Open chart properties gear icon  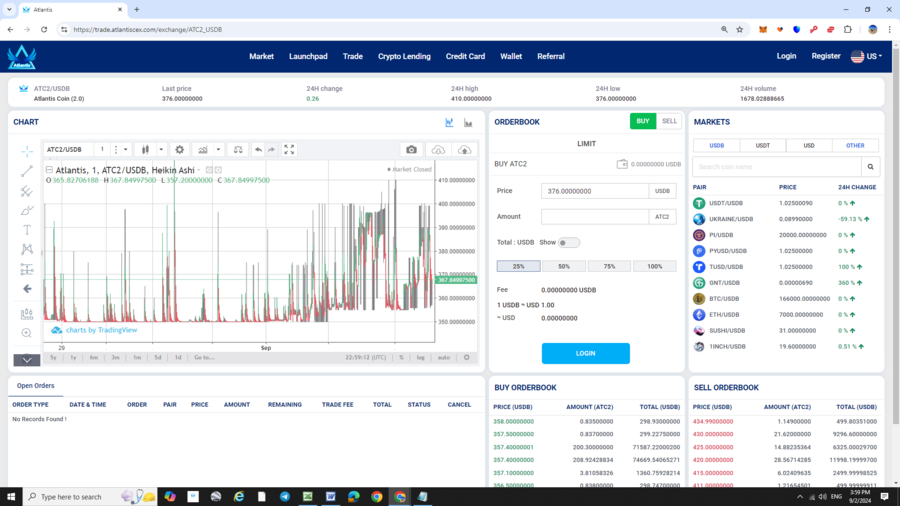coord(180,150)
